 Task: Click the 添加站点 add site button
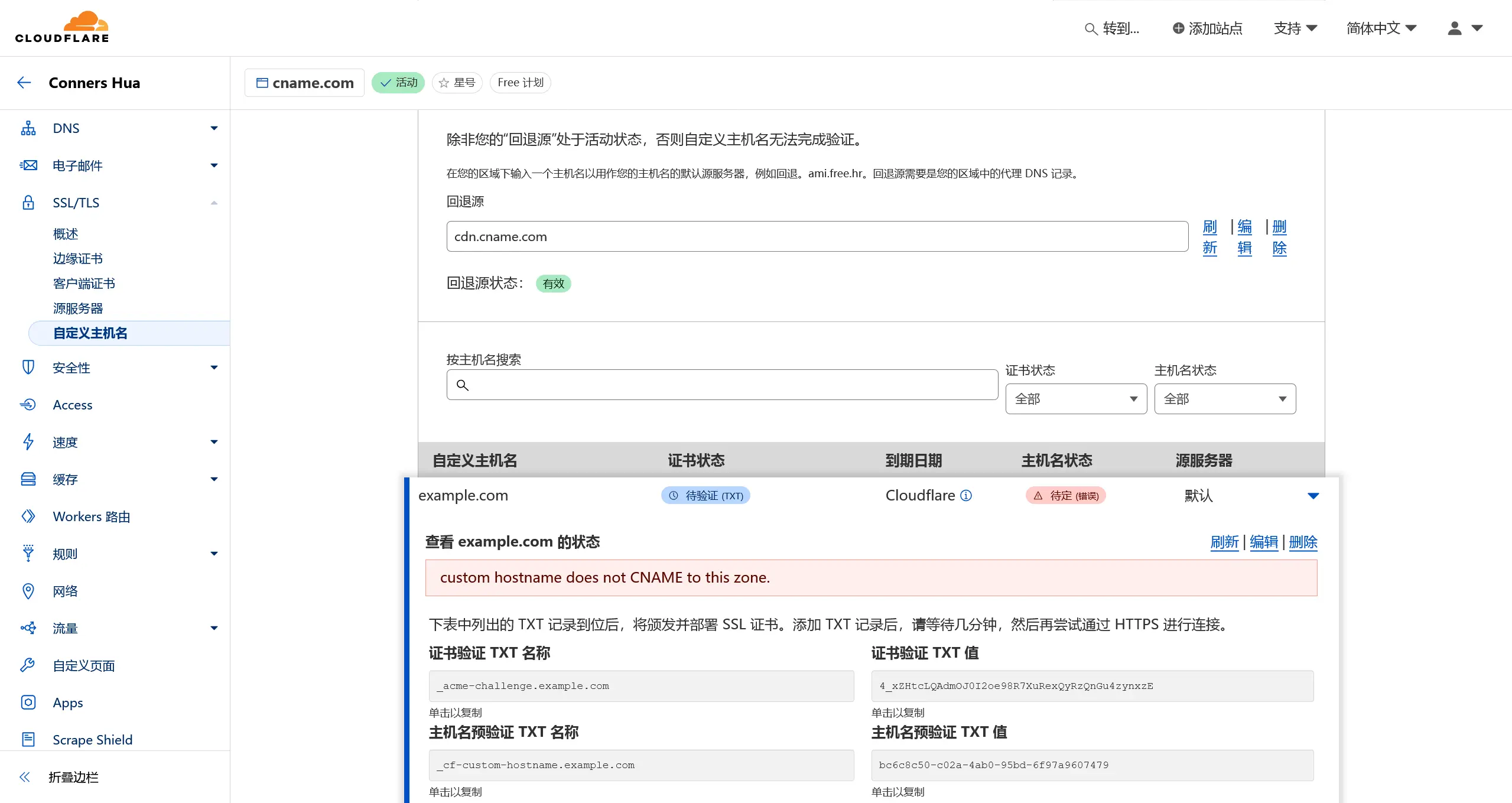point(1207,28)
